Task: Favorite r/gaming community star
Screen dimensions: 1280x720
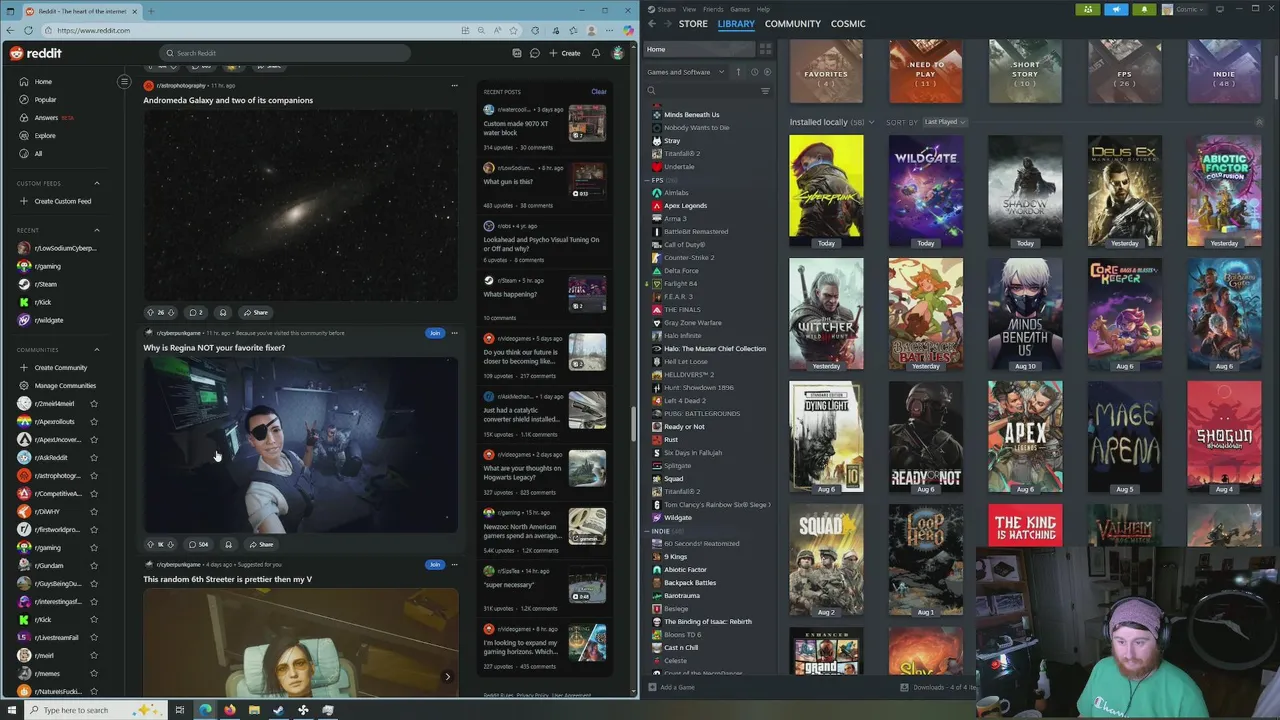Action: click(94, 548)
